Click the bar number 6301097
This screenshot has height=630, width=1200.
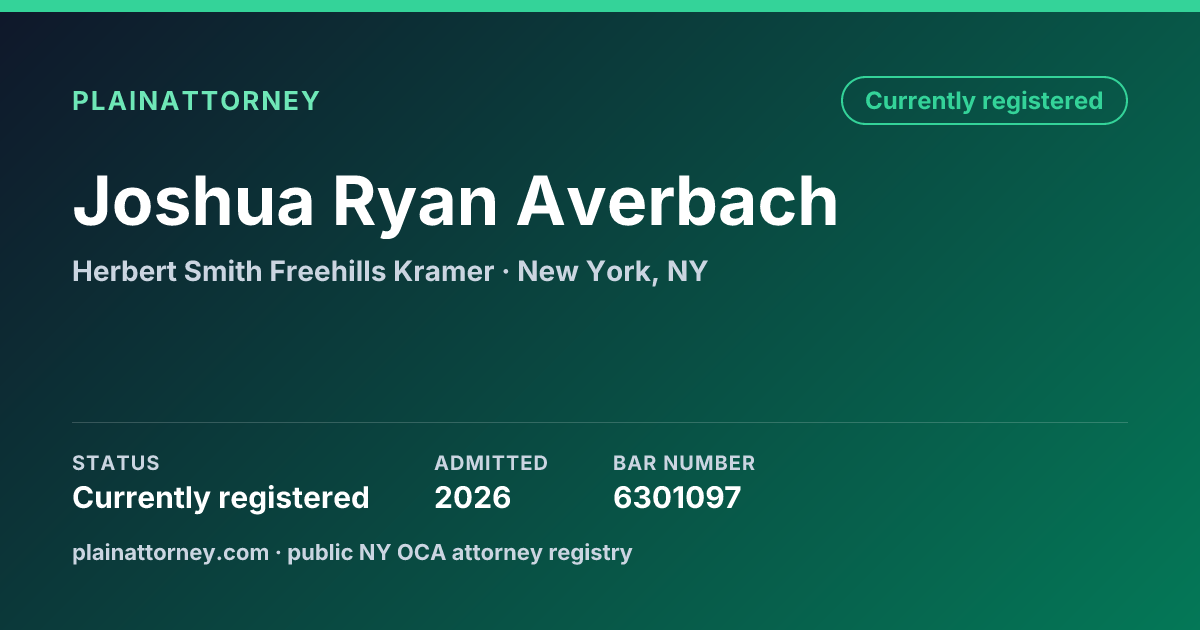677,498
